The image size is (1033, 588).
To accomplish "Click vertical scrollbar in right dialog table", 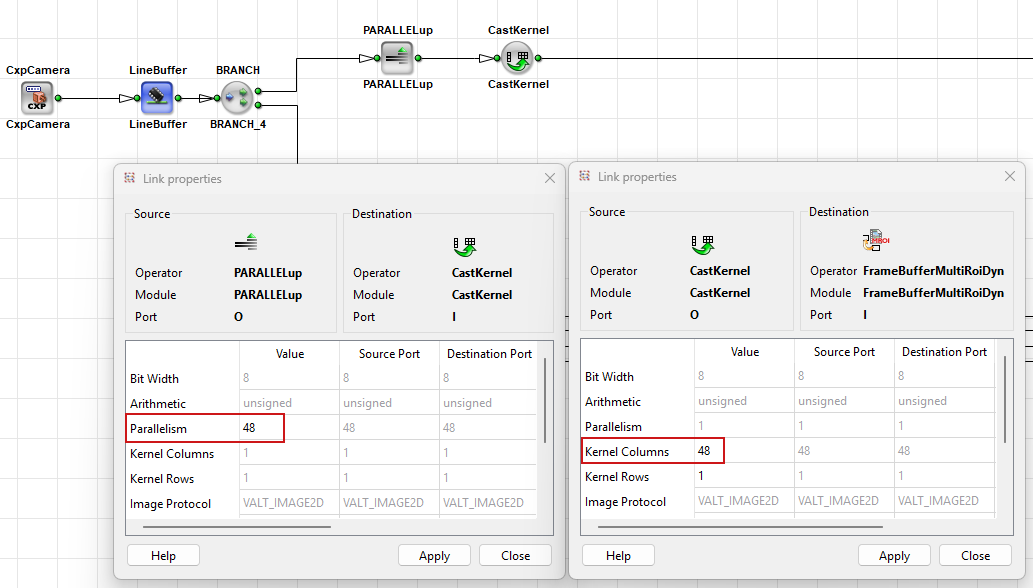I will (1005, 399).
